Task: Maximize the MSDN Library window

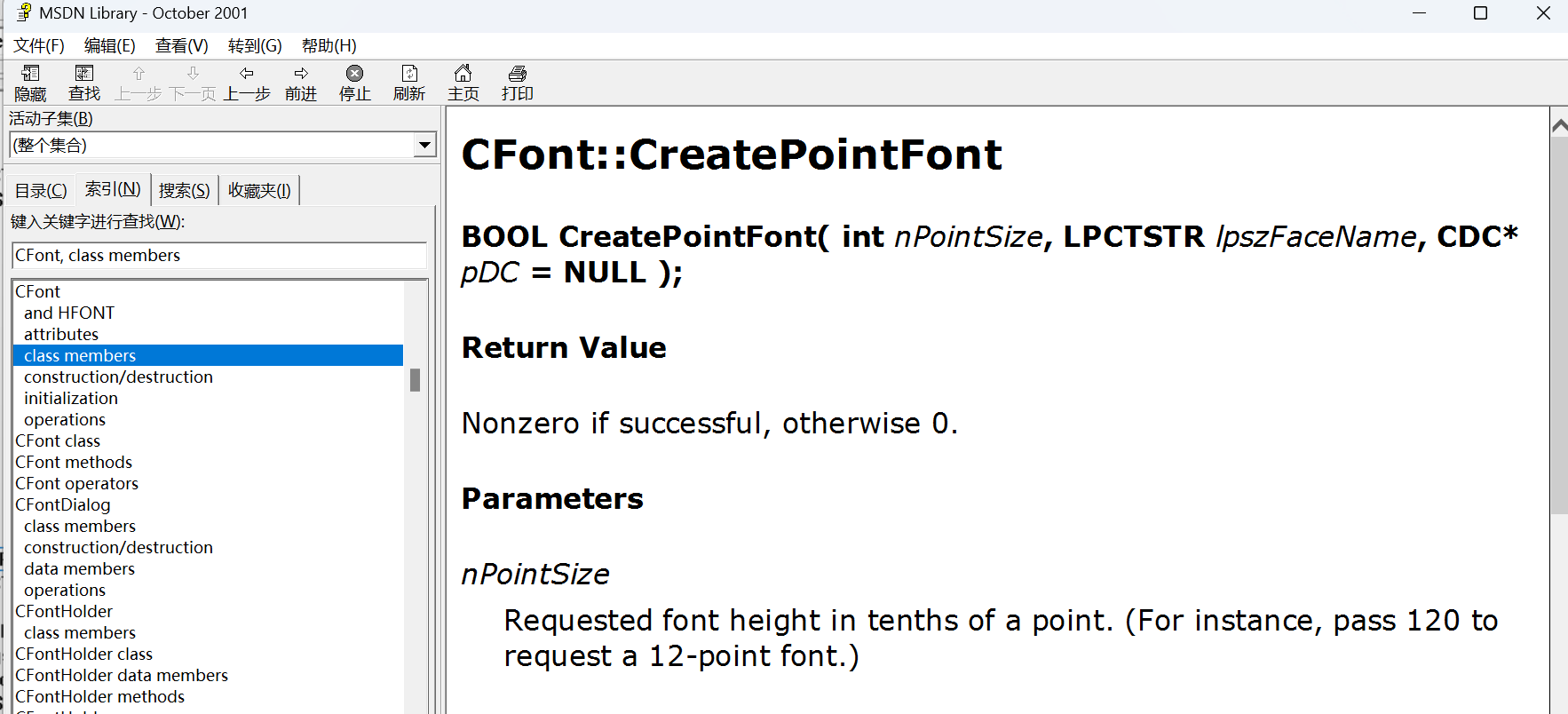Action: click(1480, 13)
